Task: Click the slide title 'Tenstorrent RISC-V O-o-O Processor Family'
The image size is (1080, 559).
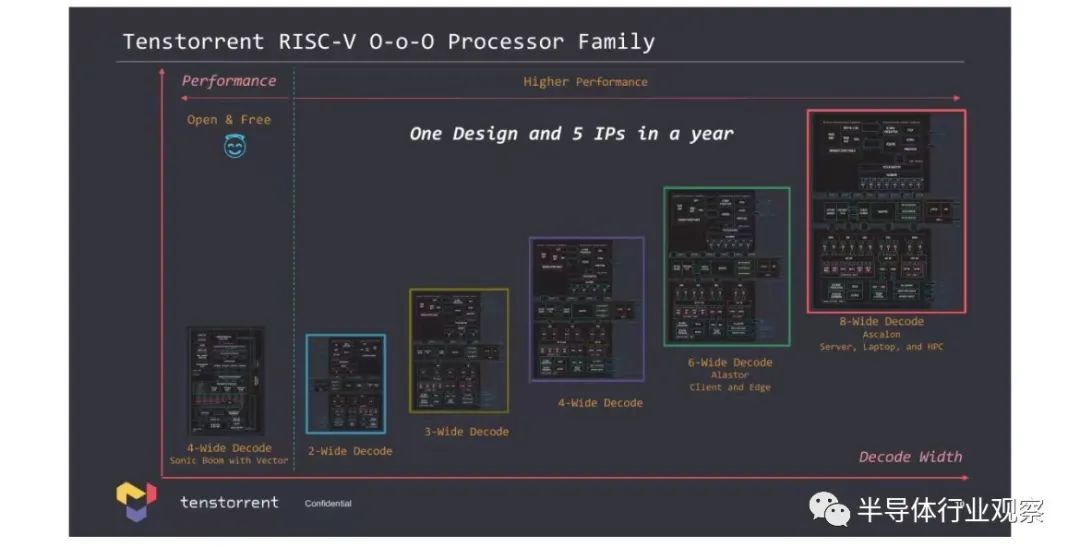Action: tap(388, 42)
